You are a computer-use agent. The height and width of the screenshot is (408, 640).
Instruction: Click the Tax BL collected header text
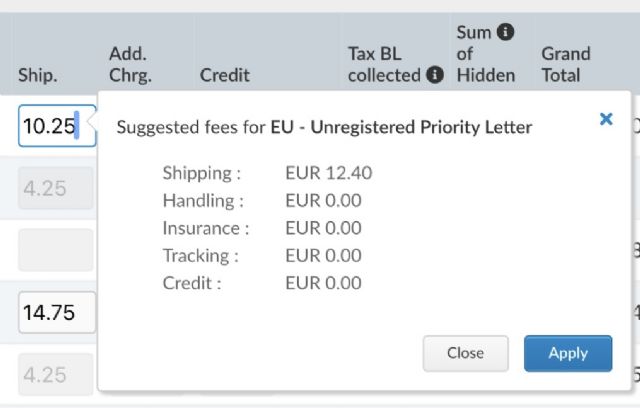(384, 64)
